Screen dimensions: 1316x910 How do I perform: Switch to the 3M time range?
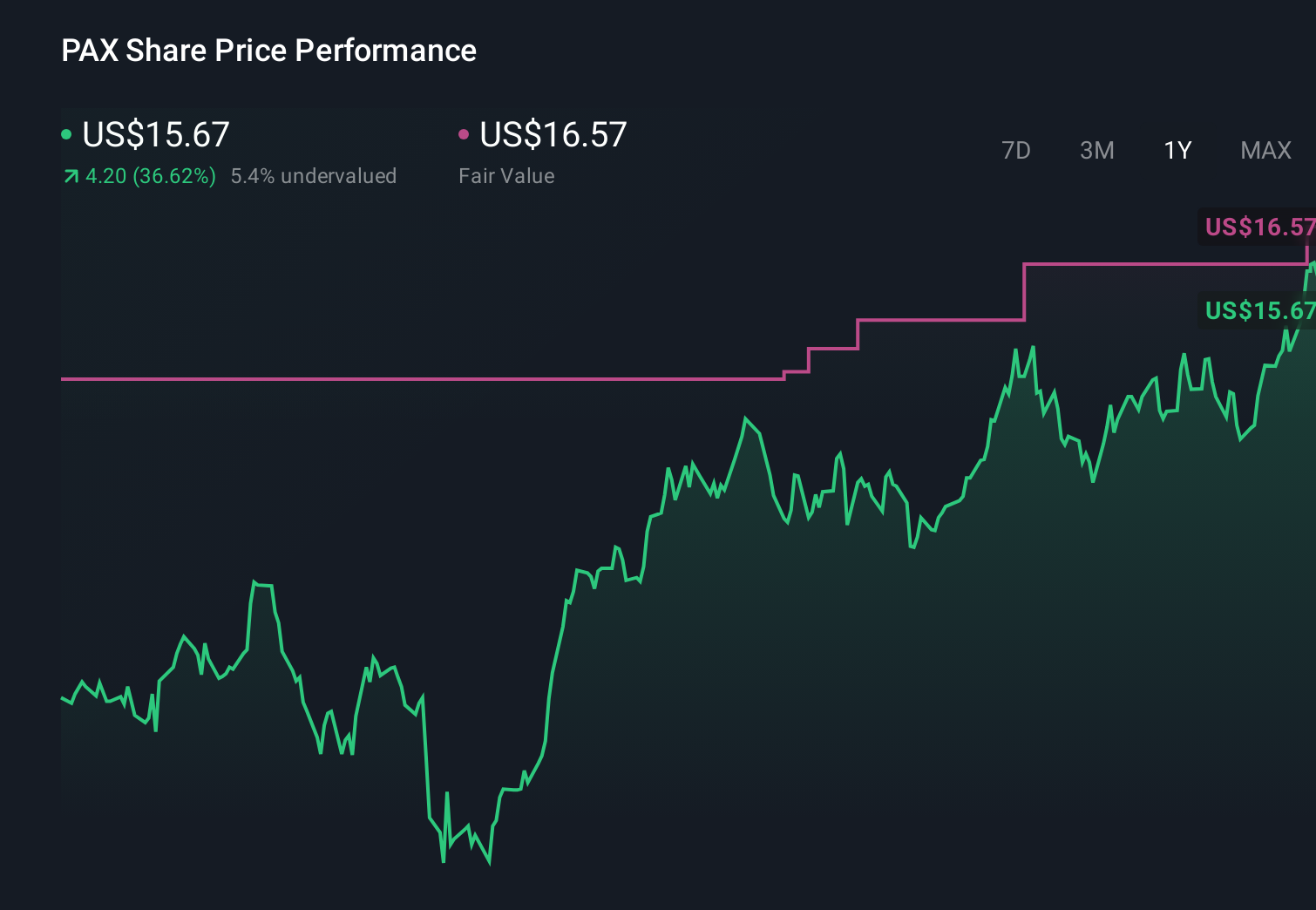pyautogui.click(x=1096, y=150)
